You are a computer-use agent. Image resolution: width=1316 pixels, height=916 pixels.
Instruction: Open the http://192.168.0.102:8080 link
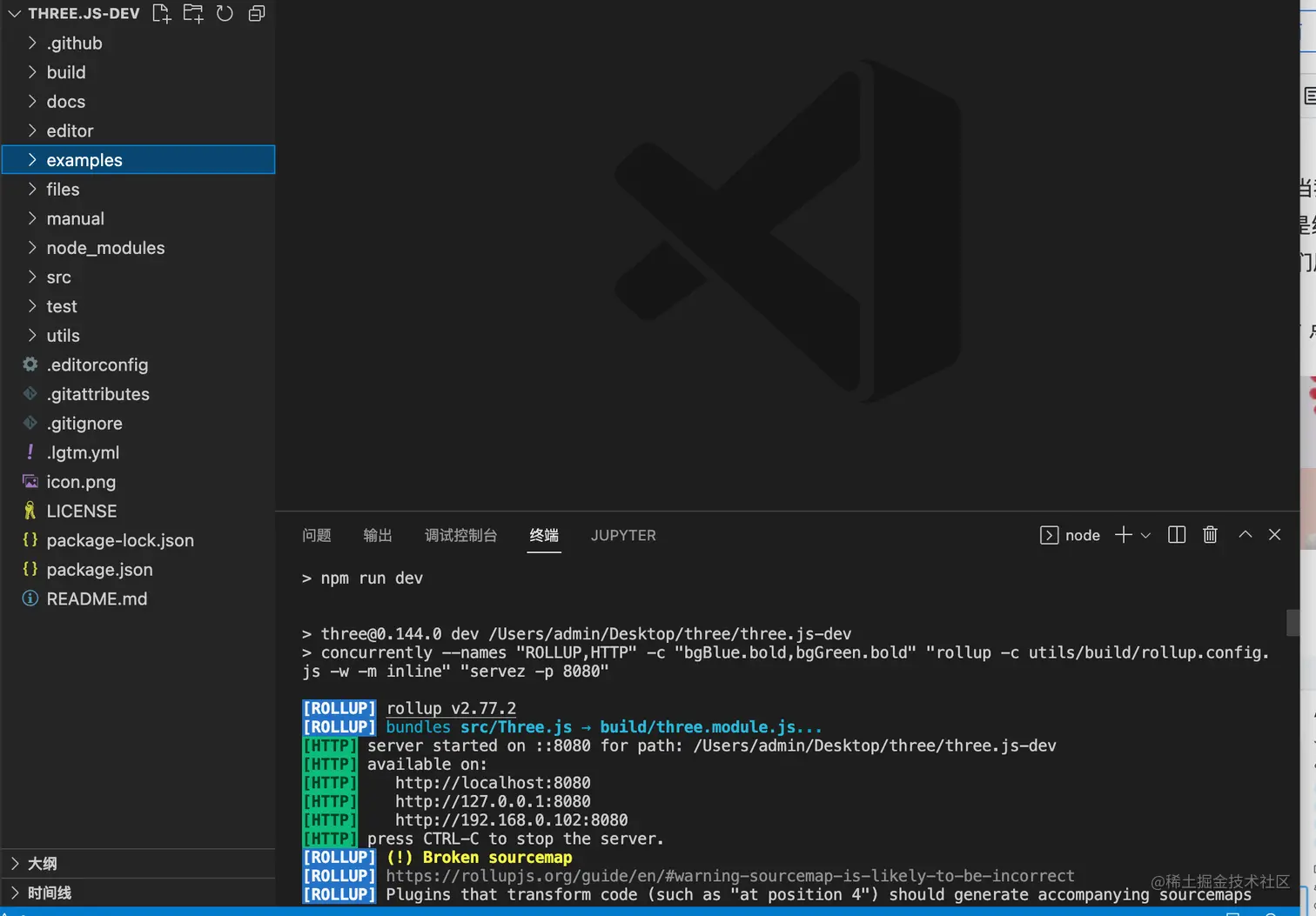(512, 820)
